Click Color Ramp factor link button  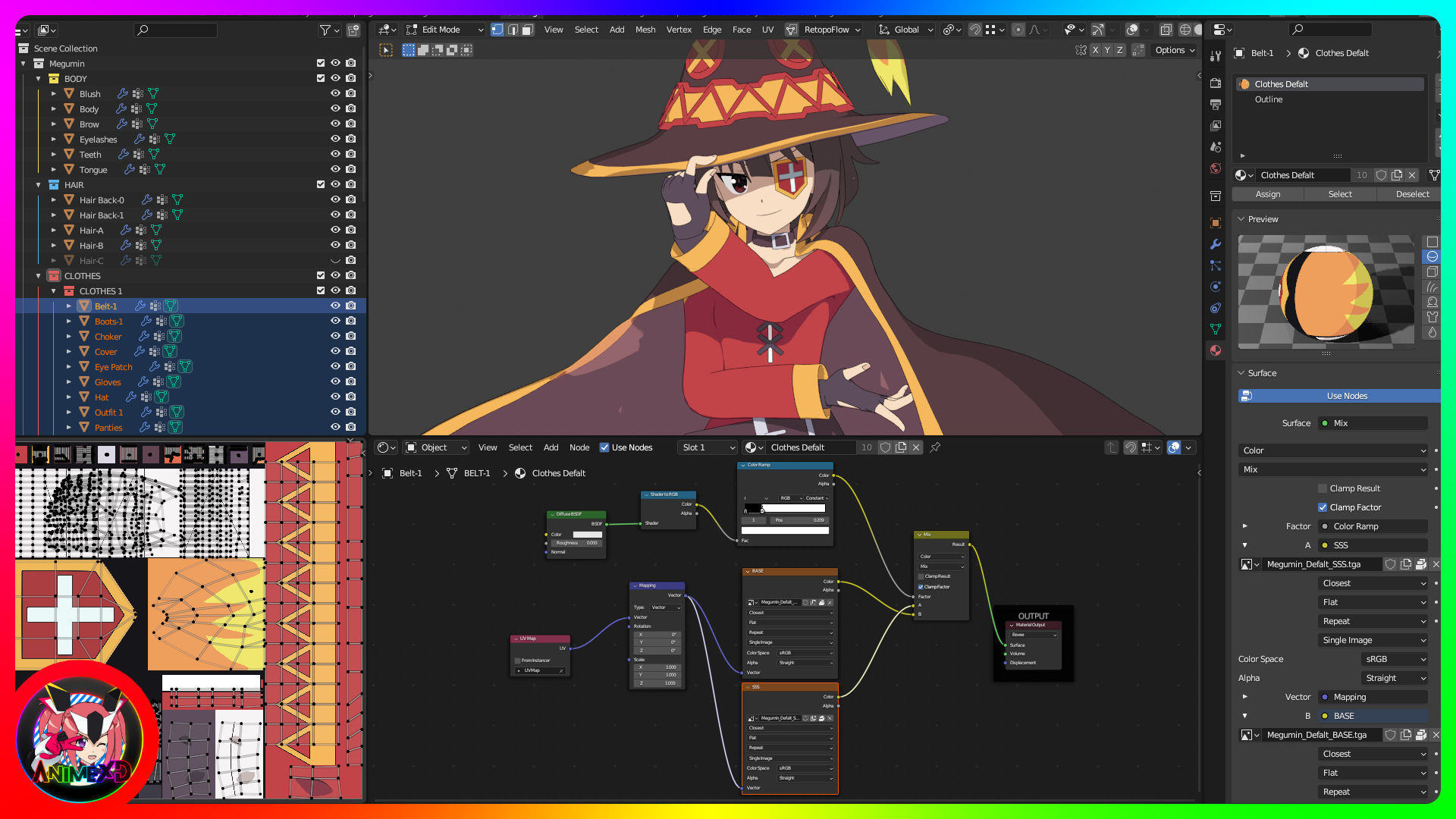pos(1373,526)
